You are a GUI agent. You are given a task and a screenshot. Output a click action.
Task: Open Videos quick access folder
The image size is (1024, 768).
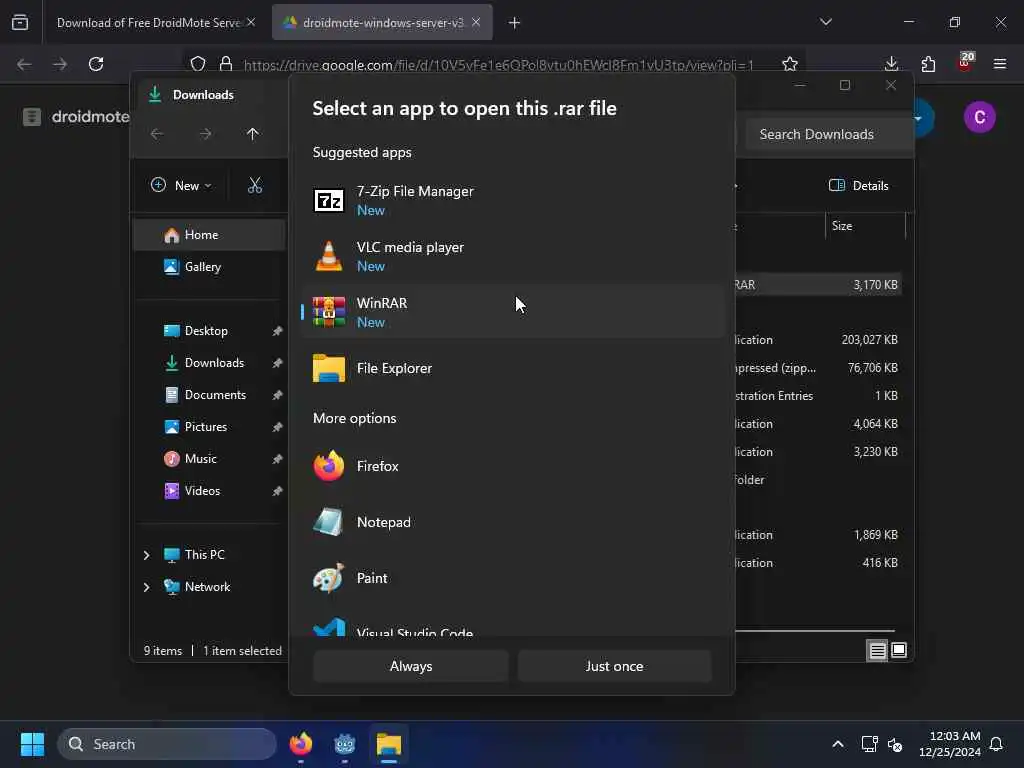point(209,490)
